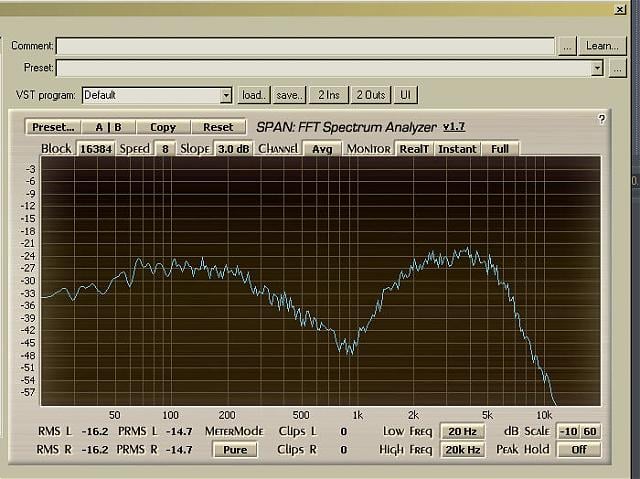Change the Block size value 16384
Screen dimensions: 640x479
click(96, 149)
